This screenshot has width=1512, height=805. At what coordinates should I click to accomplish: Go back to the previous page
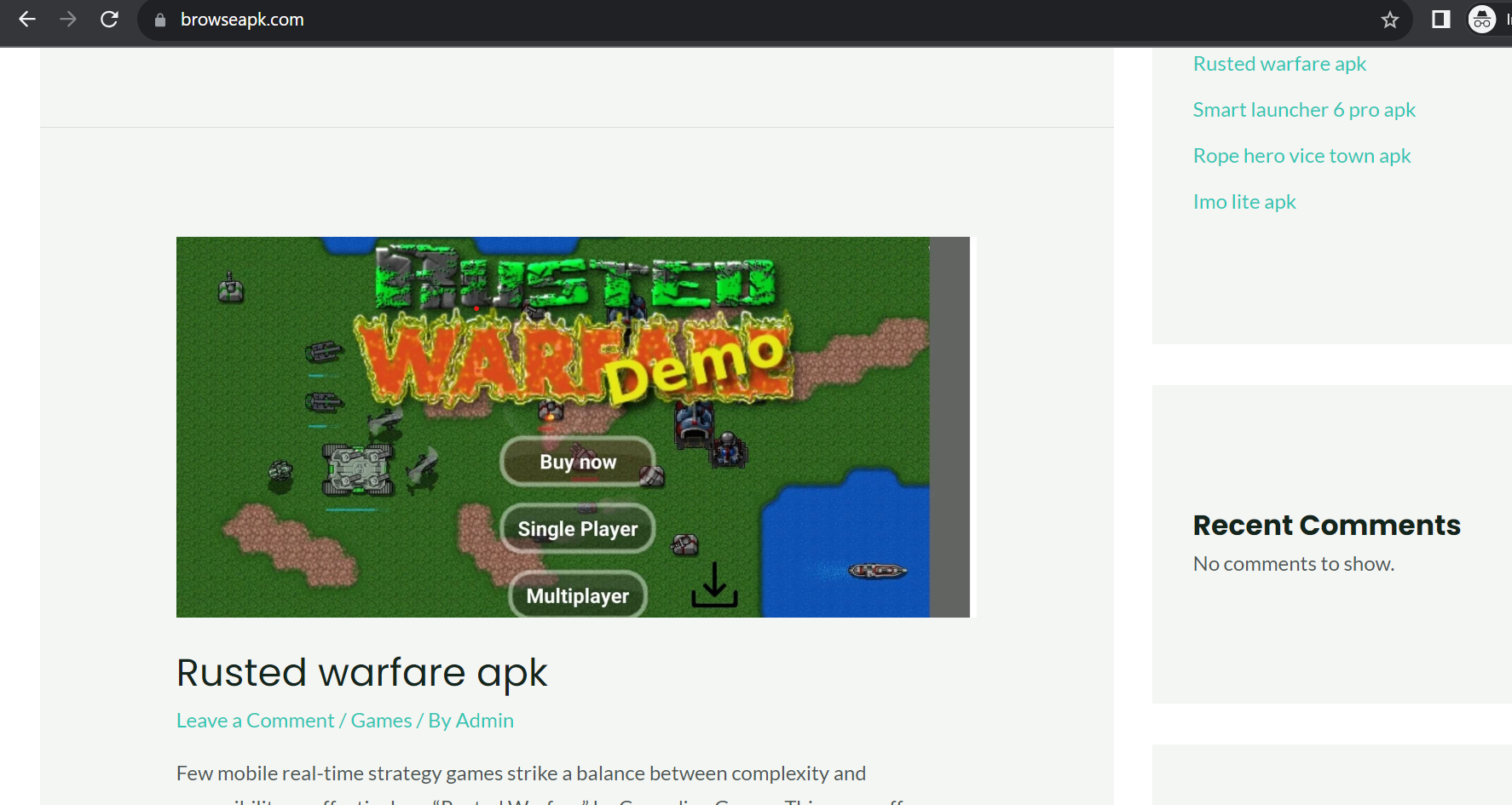click(x=27, y=19)
